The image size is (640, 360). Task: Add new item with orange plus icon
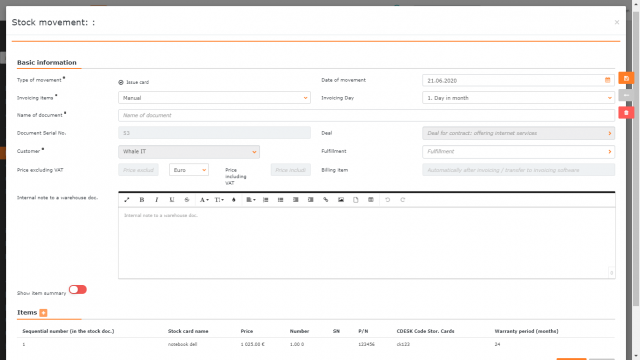click(43, 313)
